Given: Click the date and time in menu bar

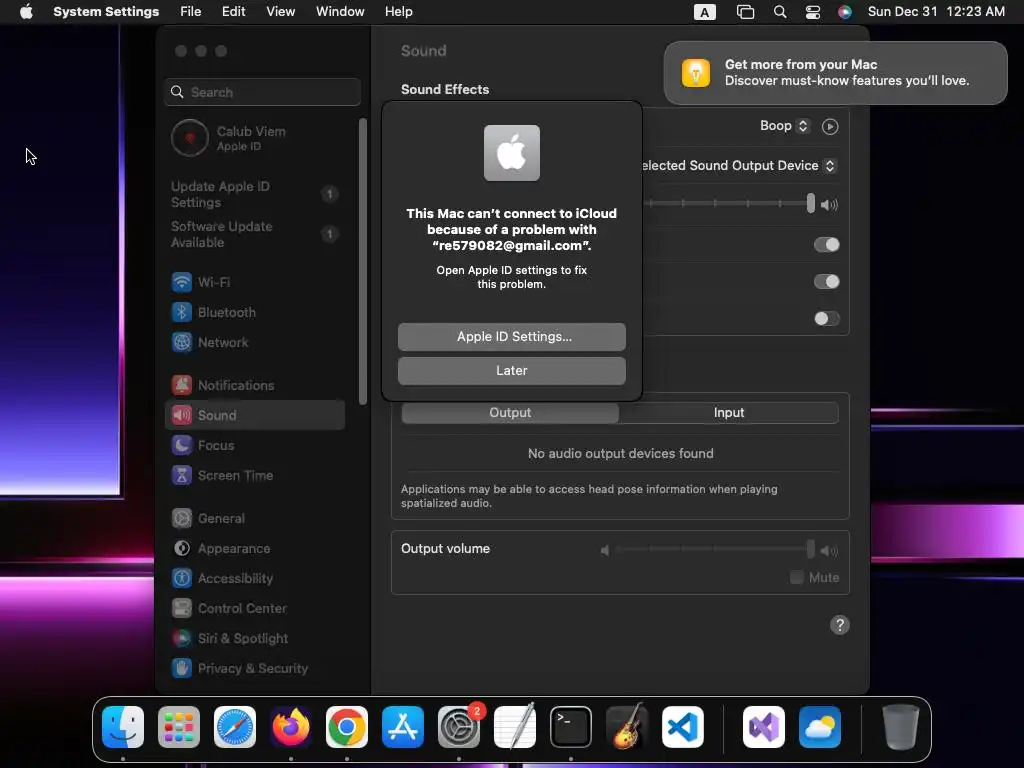Looking at the screenshot, I should click(x=936, y=12).
